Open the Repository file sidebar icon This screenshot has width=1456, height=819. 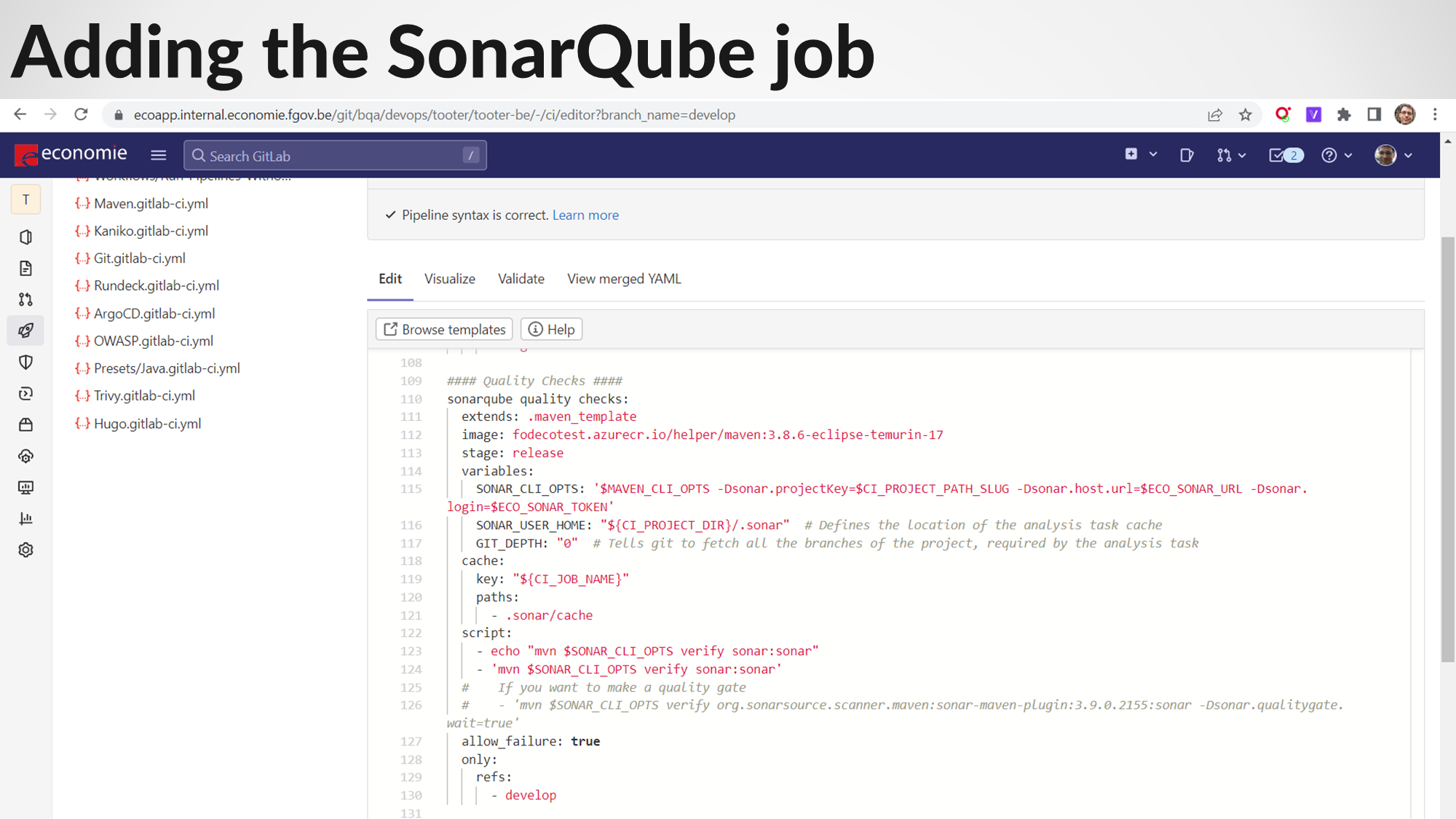(x=26, y=269)
